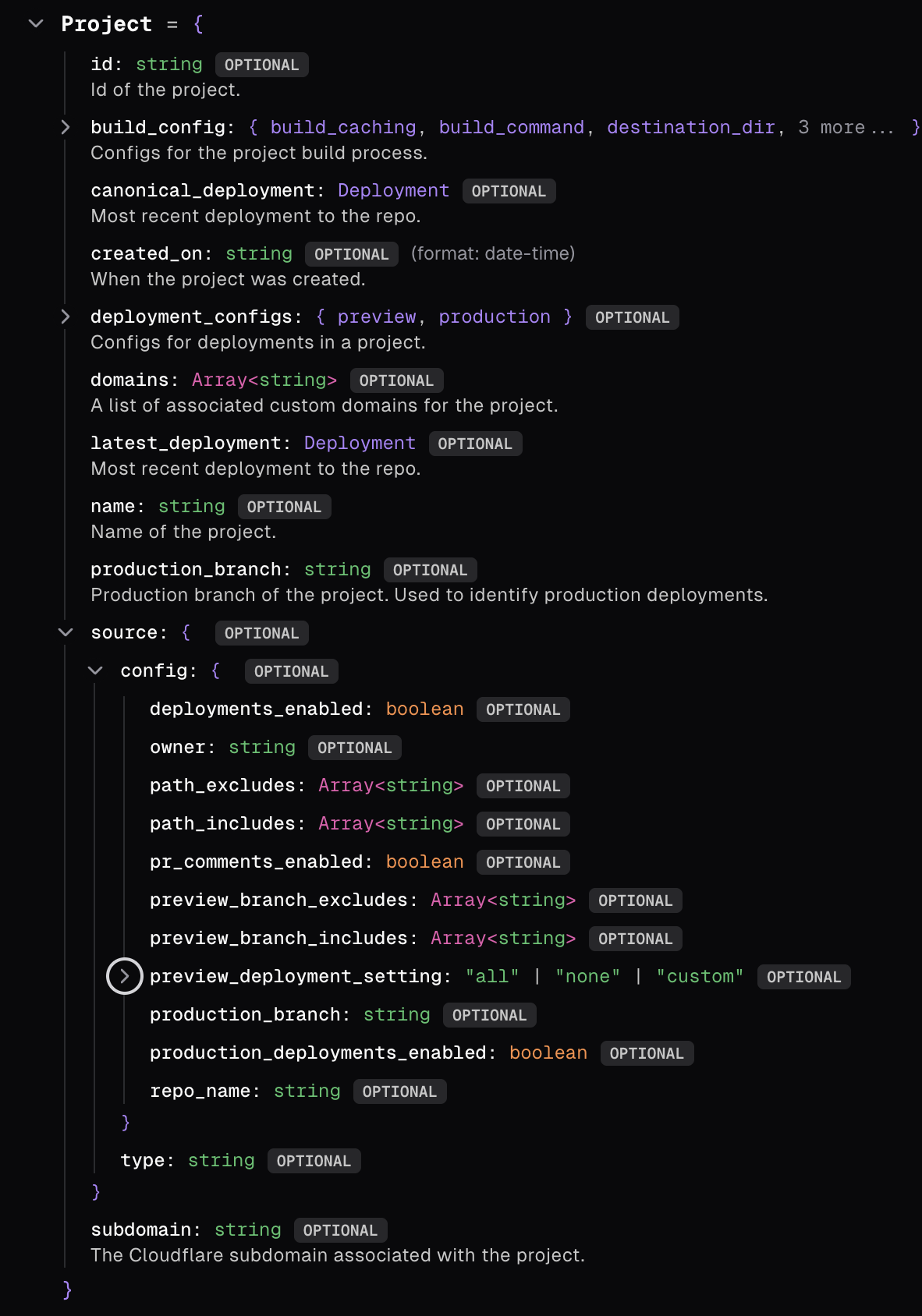Click the build_caching property link
922x1316 pixels.
343,127
